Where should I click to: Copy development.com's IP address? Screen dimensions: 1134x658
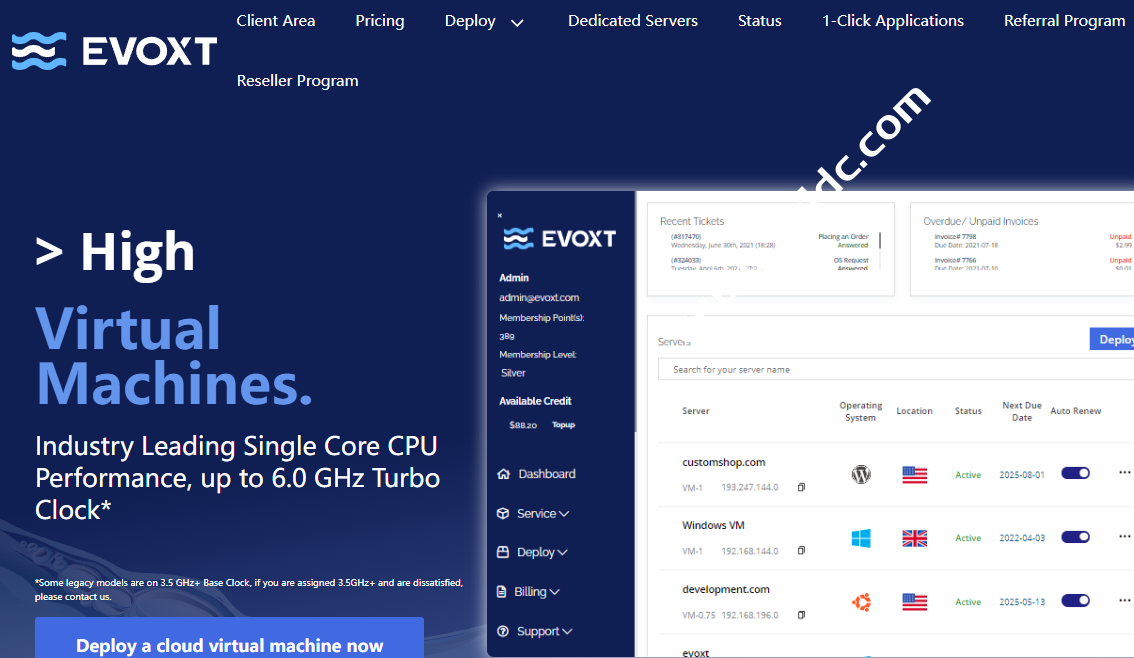tap(800, 615)
